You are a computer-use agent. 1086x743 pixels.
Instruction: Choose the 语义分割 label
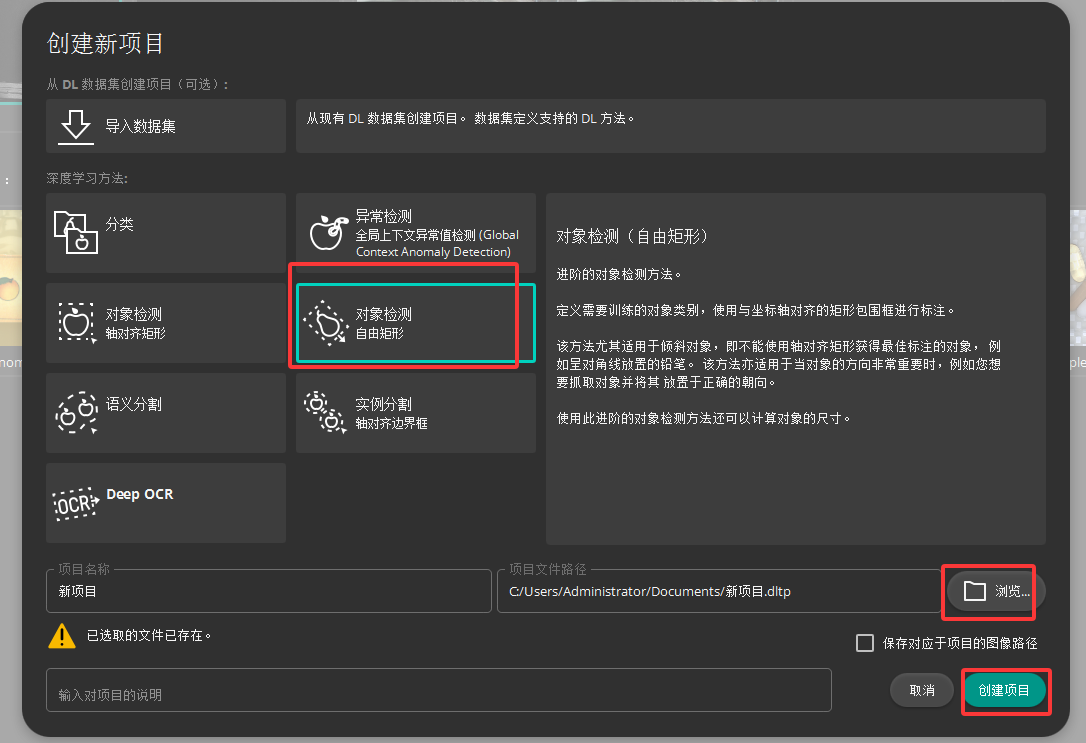[134, 404]
